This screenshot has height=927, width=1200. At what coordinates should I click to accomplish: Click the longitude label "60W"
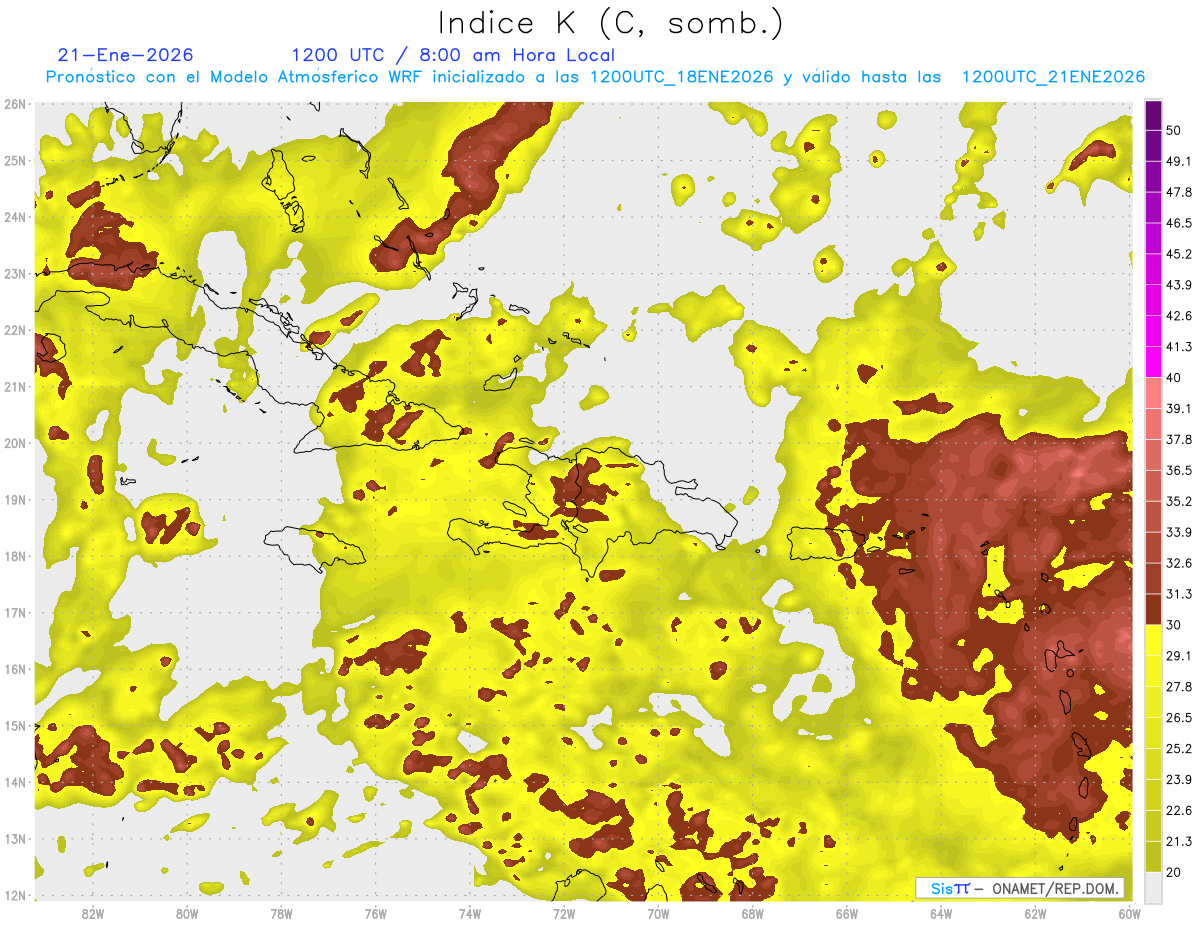[1129, 913]
